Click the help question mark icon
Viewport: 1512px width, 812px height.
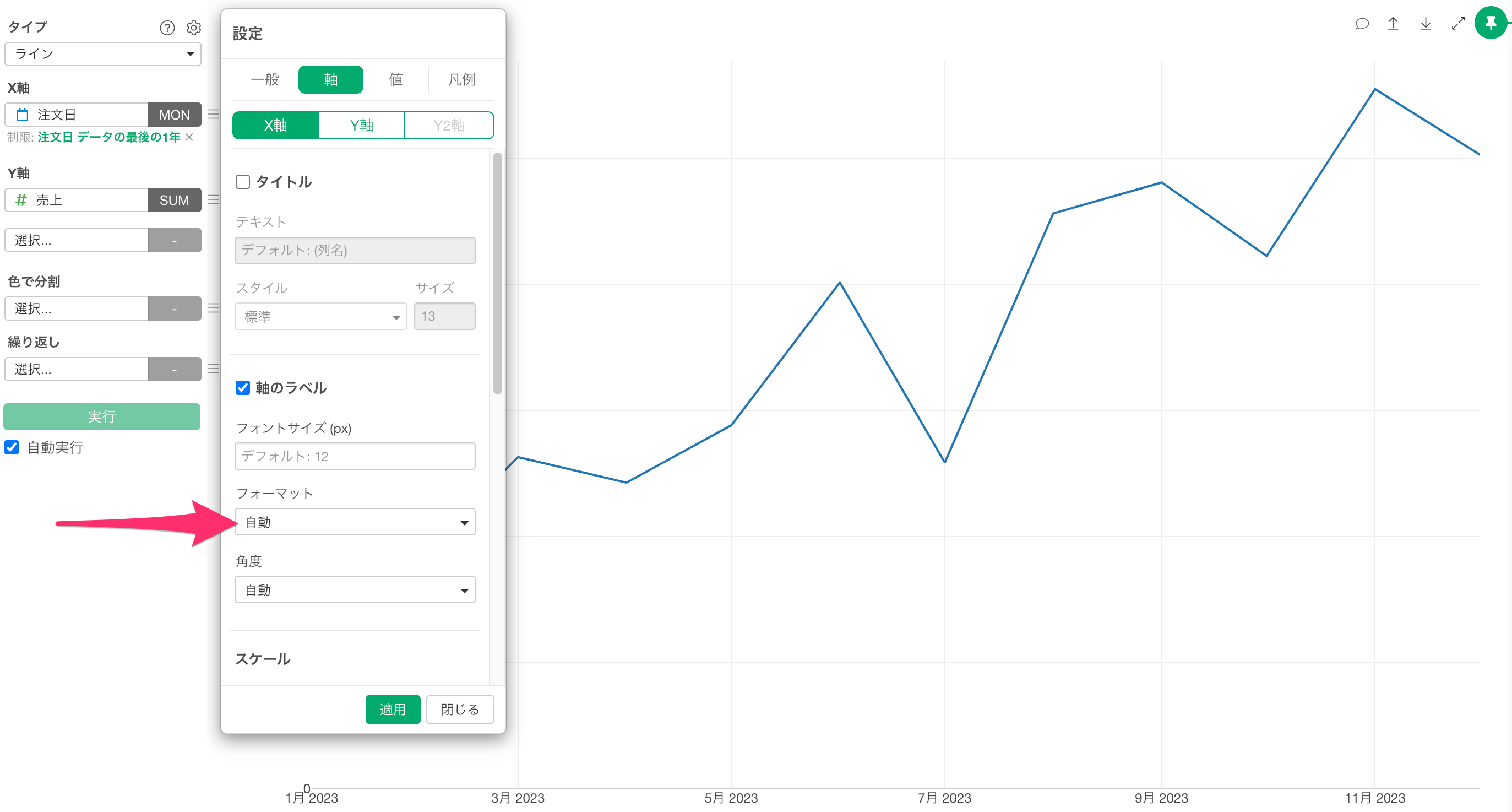pyautogui.click(x=167, y=28)
